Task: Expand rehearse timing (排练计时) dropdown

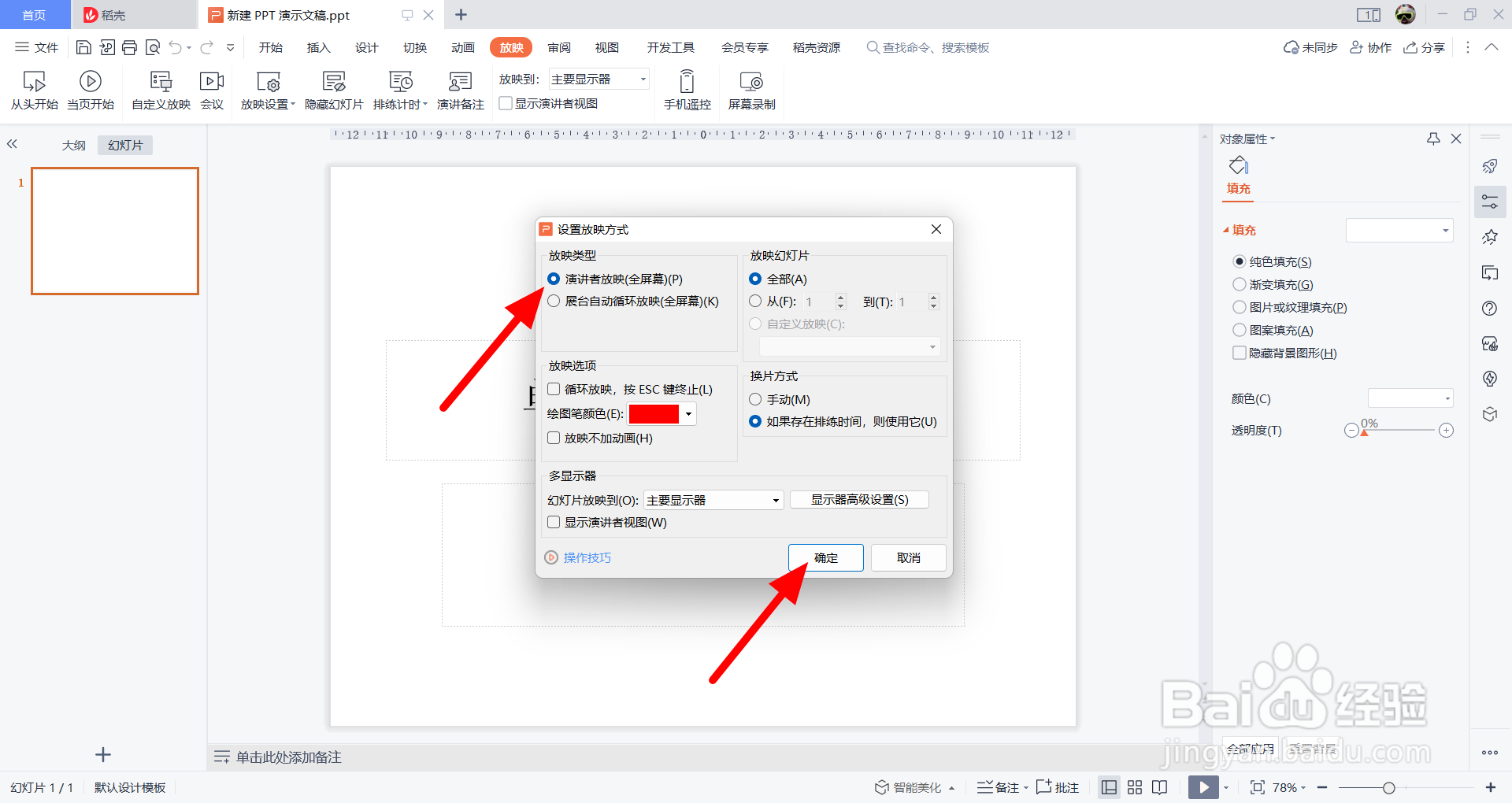Action: (425, 104)
